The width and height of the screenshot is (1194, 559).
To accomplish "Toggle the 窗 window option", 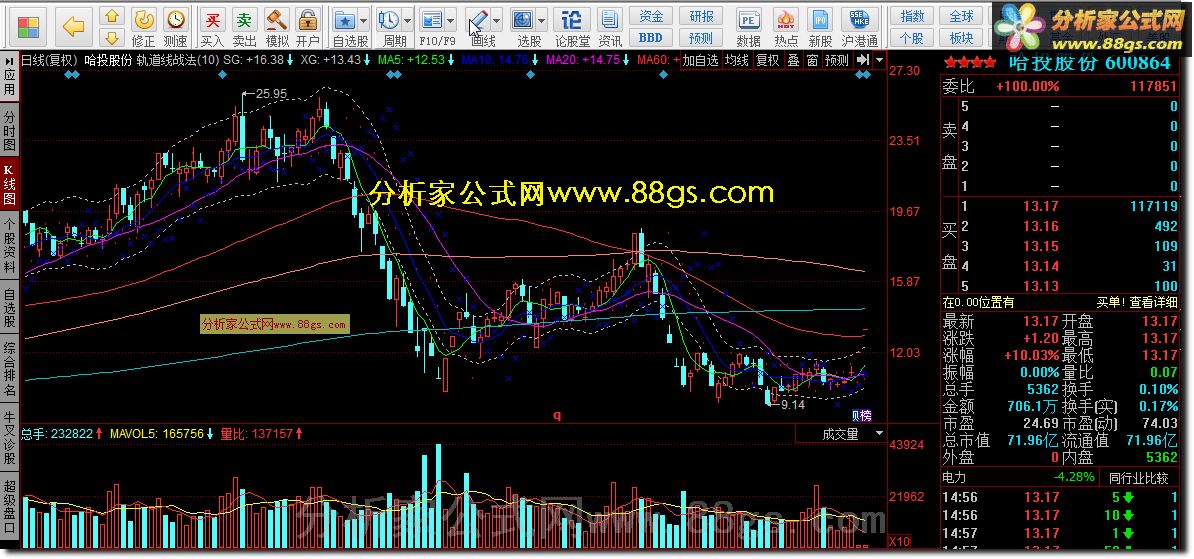I will (812, 60).
